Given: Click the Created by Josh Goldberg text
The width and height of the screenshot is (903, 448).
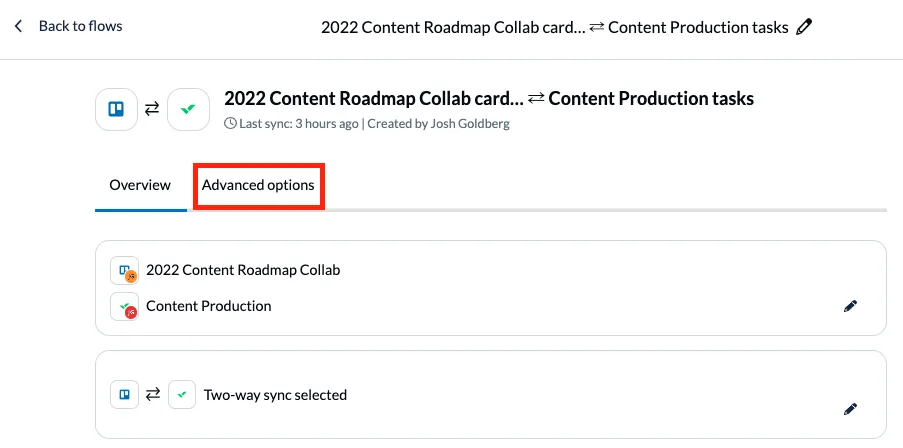Looking at the screenshot, I should coord(442,124).
